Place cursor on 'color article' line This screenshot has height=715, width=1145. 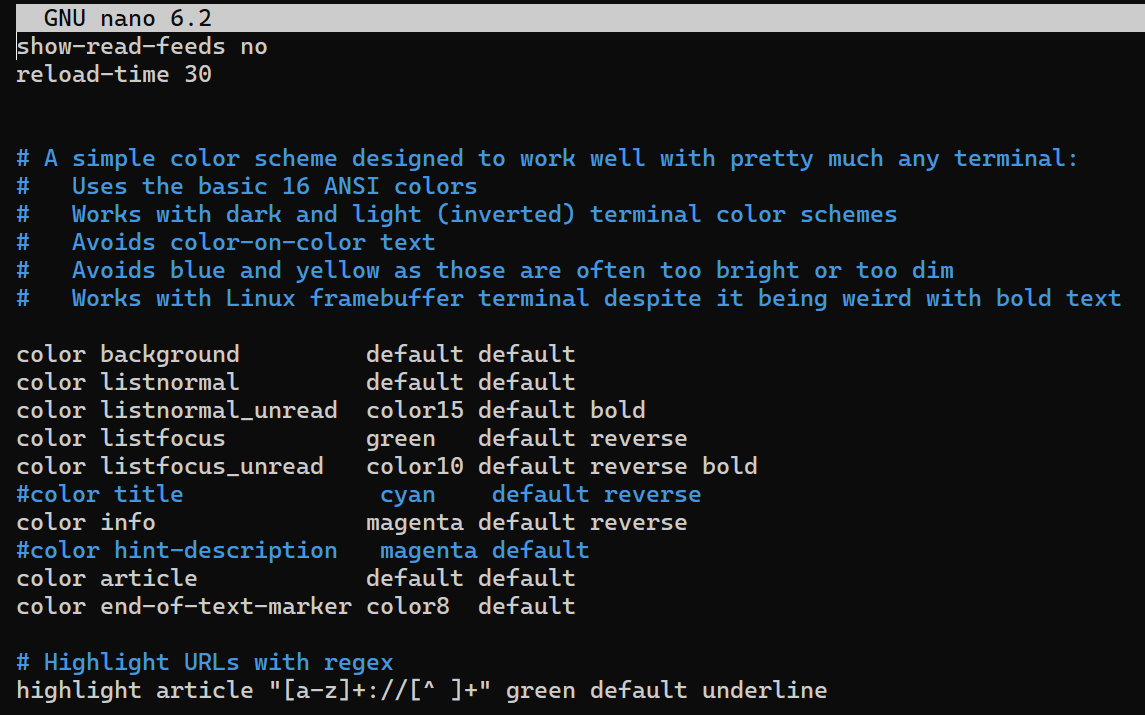(x=106, y=578)
